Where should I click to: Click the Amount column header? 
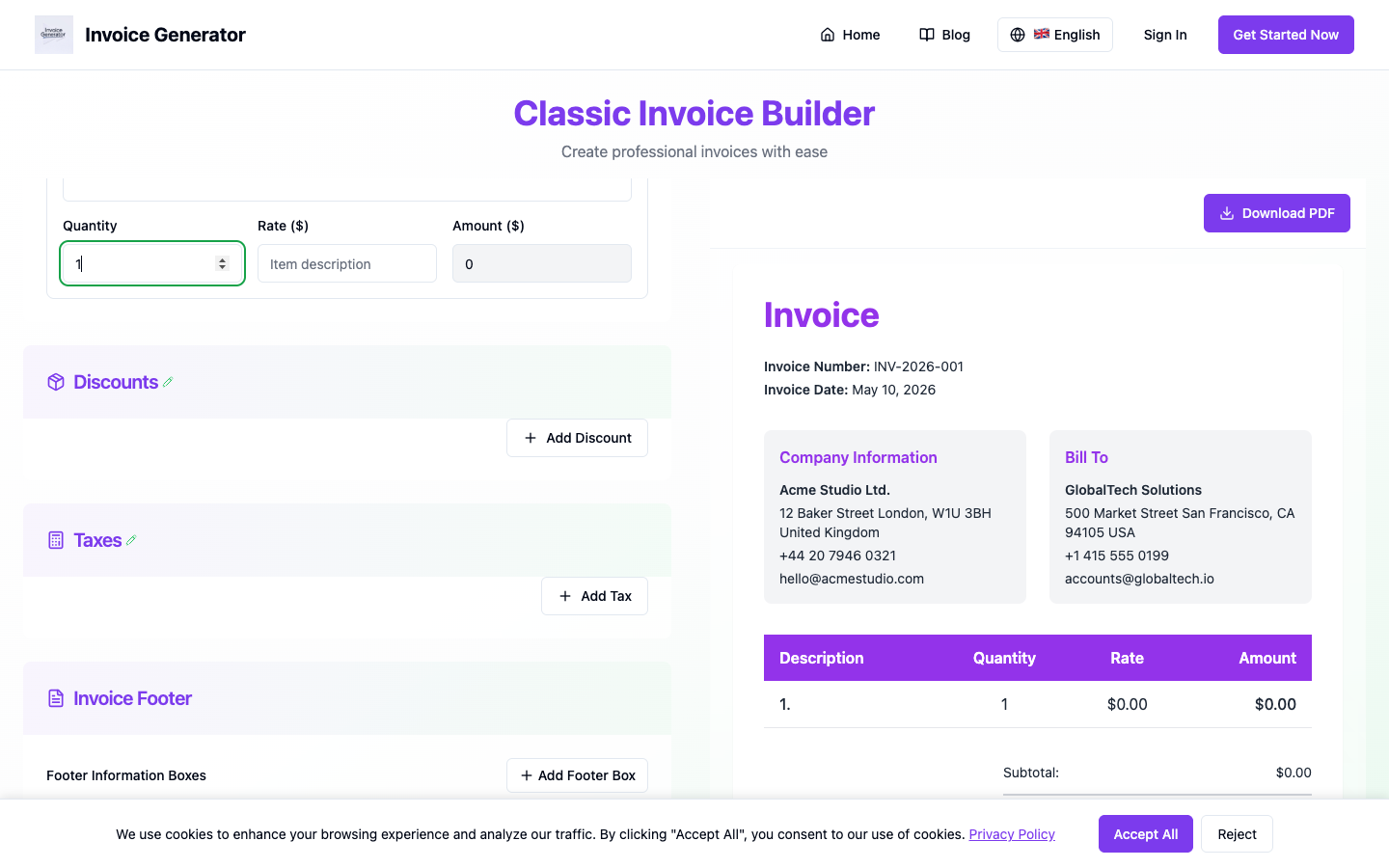pyautogui.click(x=1267, y=658)
